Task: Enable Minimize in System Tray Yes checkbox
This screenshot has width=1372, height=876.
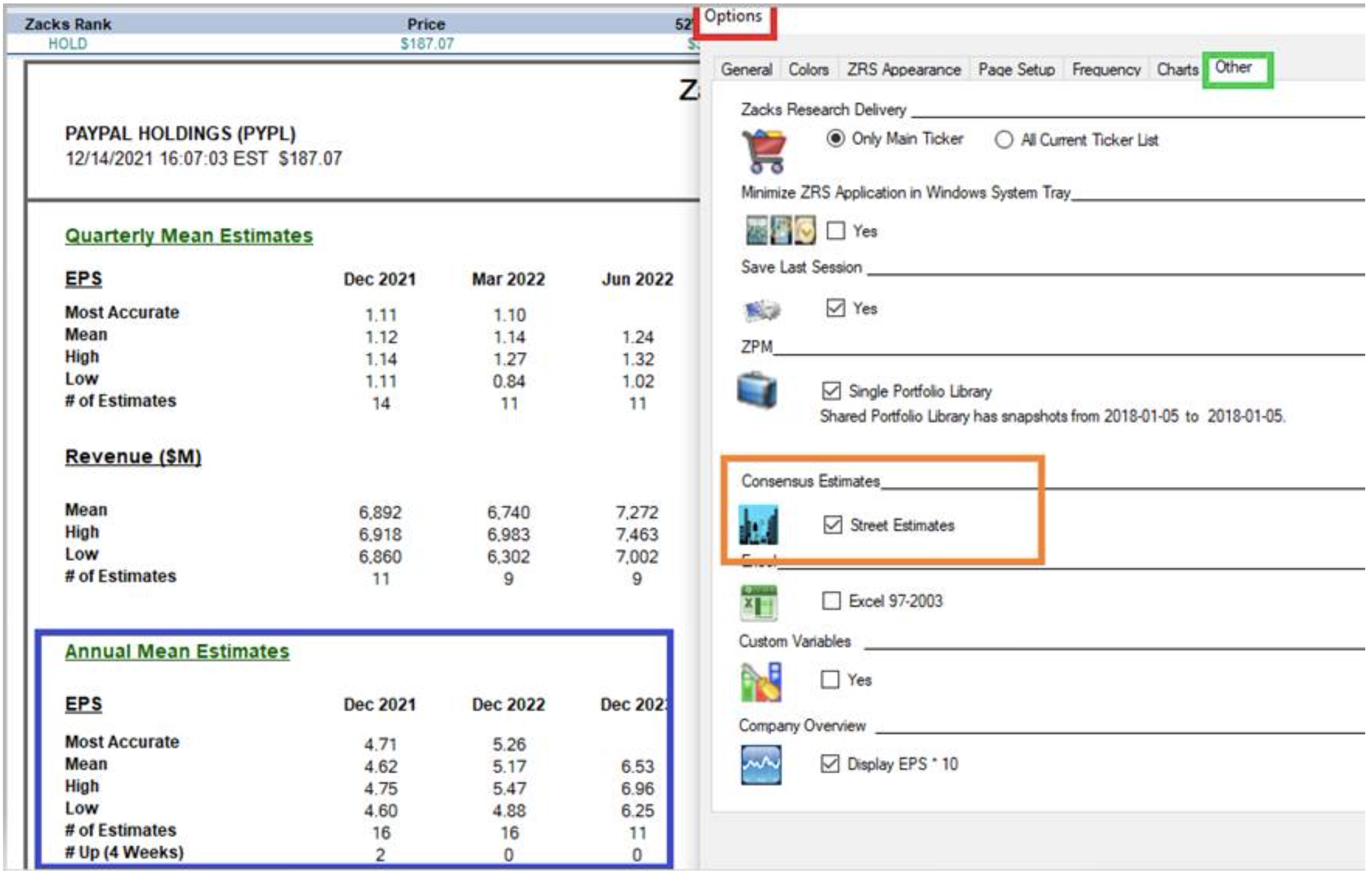Action: coord(835,231)
